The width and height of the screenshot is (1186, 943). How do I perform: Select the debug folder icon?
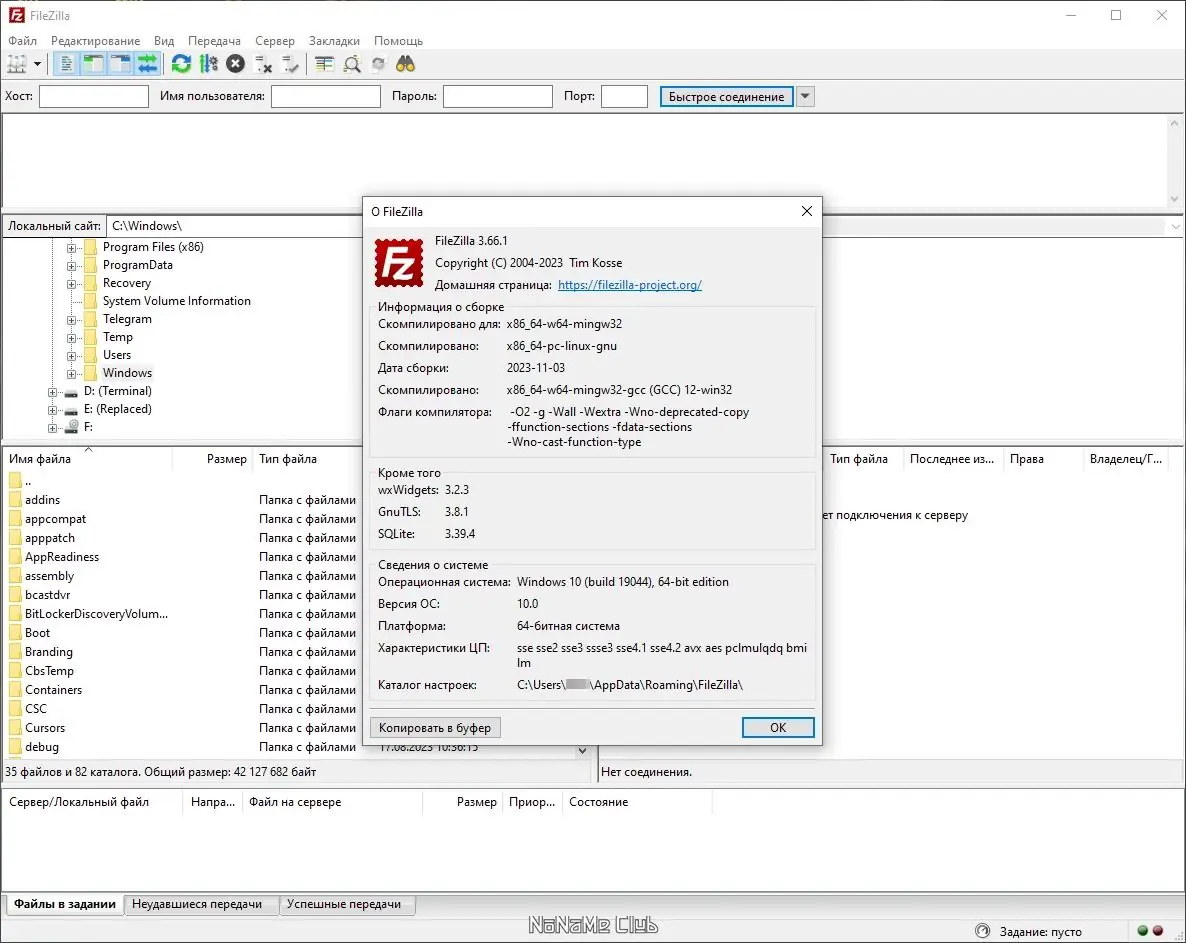tap(15, 746)
